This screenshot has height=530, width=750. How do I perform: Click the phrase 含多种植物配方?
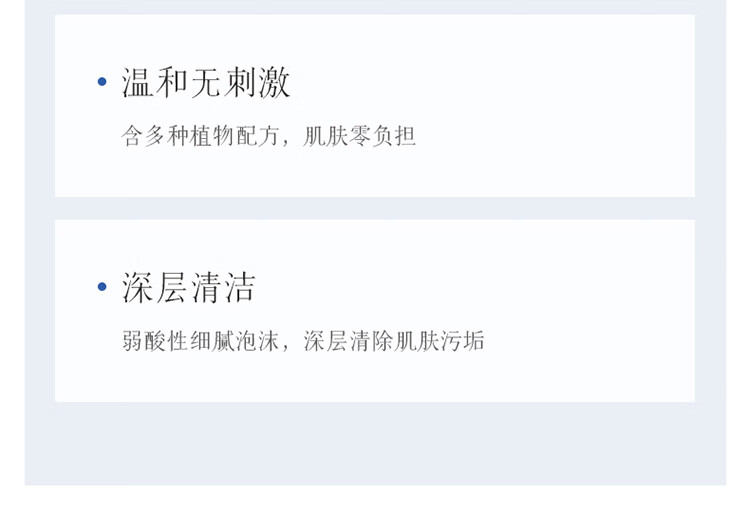point(200,136)
